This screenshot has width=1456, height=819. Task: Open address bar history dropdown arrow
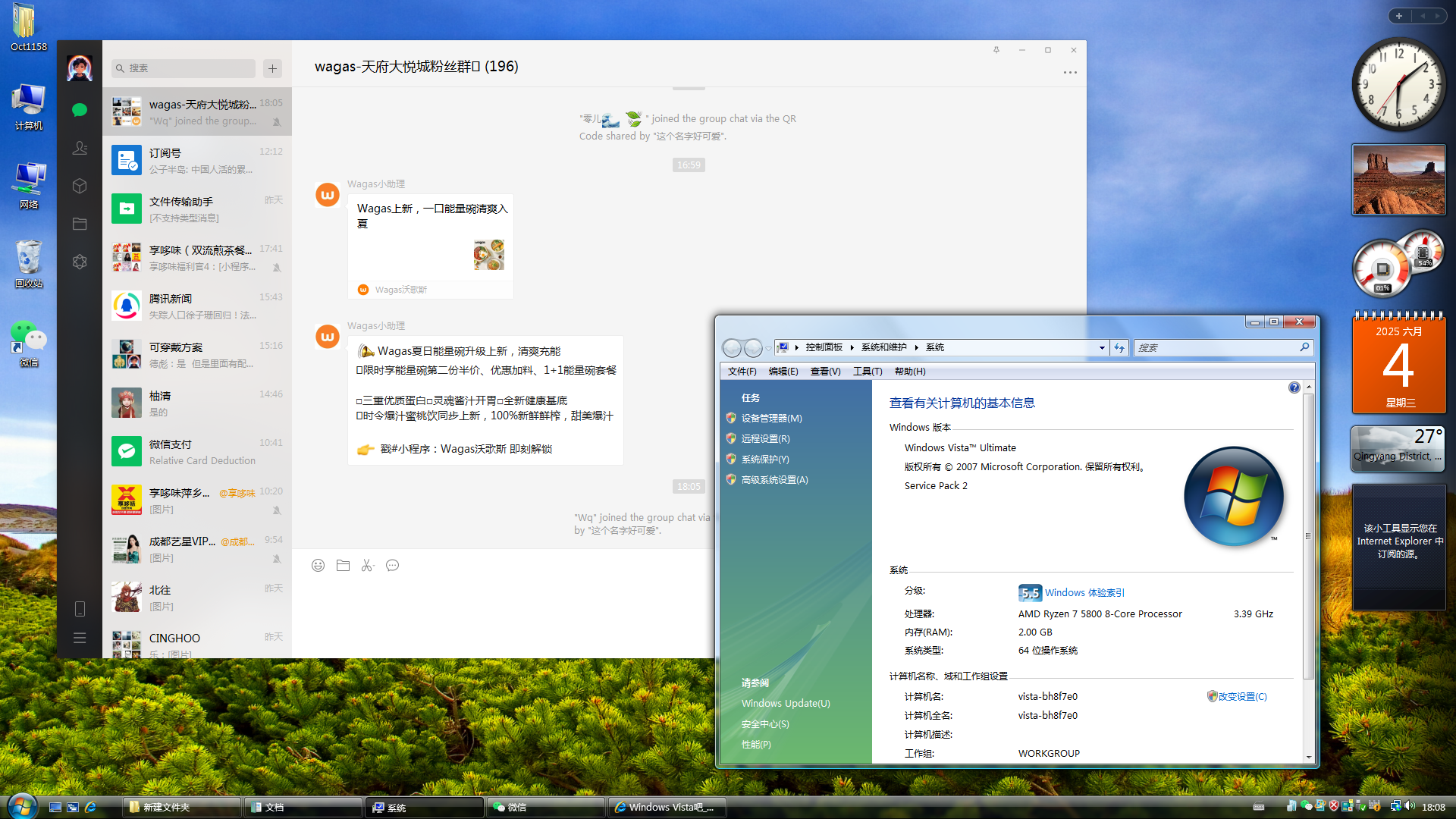pyautogui.click(x=1102, y=347)
